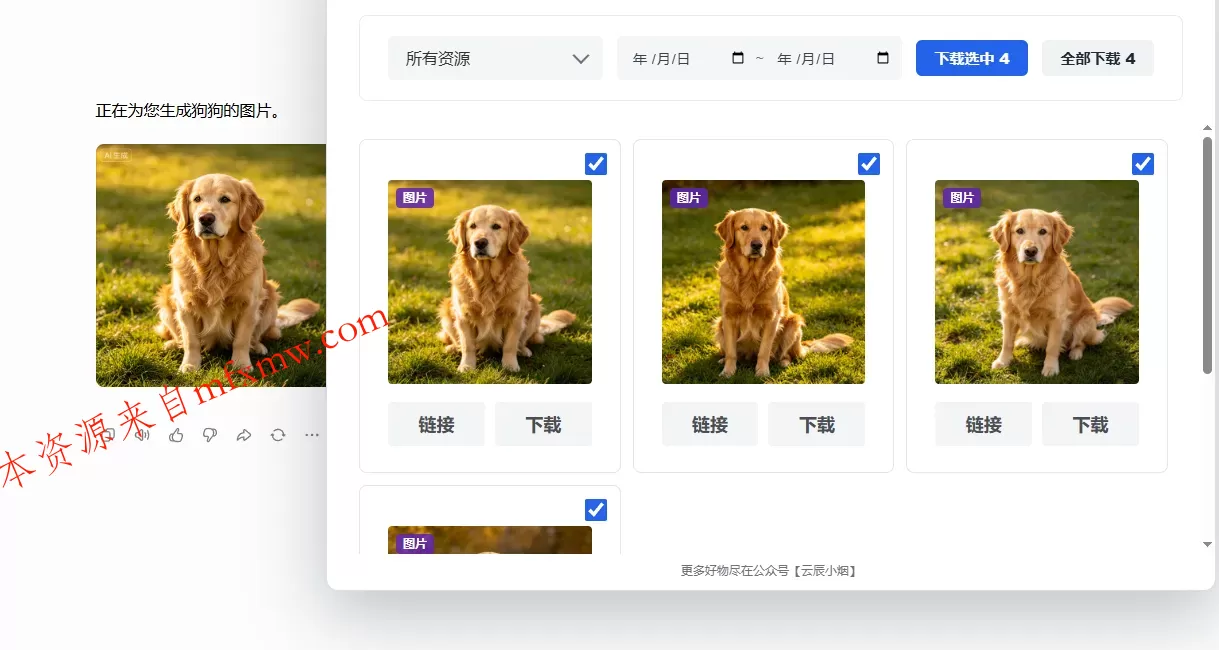Open more options ellipsis under chat image
Screen dimensions: 1219x650
click(312, 435)
